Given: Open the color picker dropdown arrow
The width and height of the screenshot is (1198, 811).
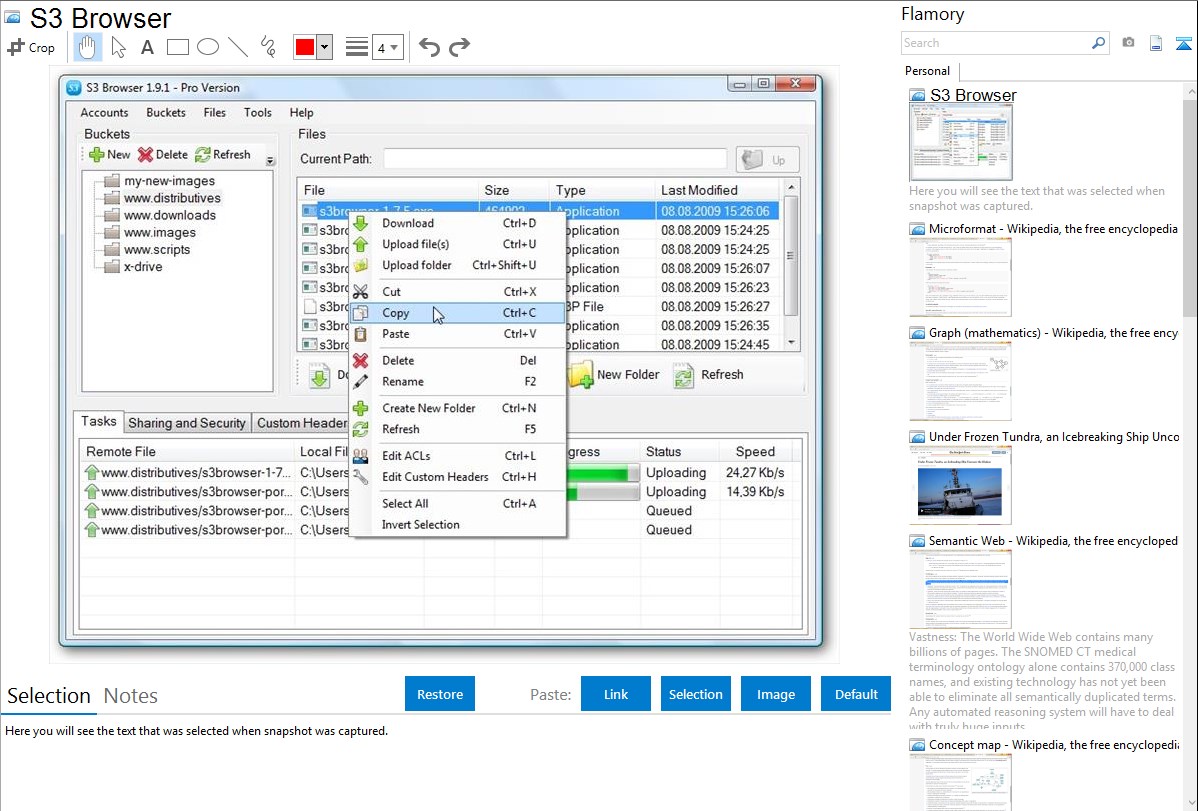Looking at the screenshot, I should click(324, 47).
